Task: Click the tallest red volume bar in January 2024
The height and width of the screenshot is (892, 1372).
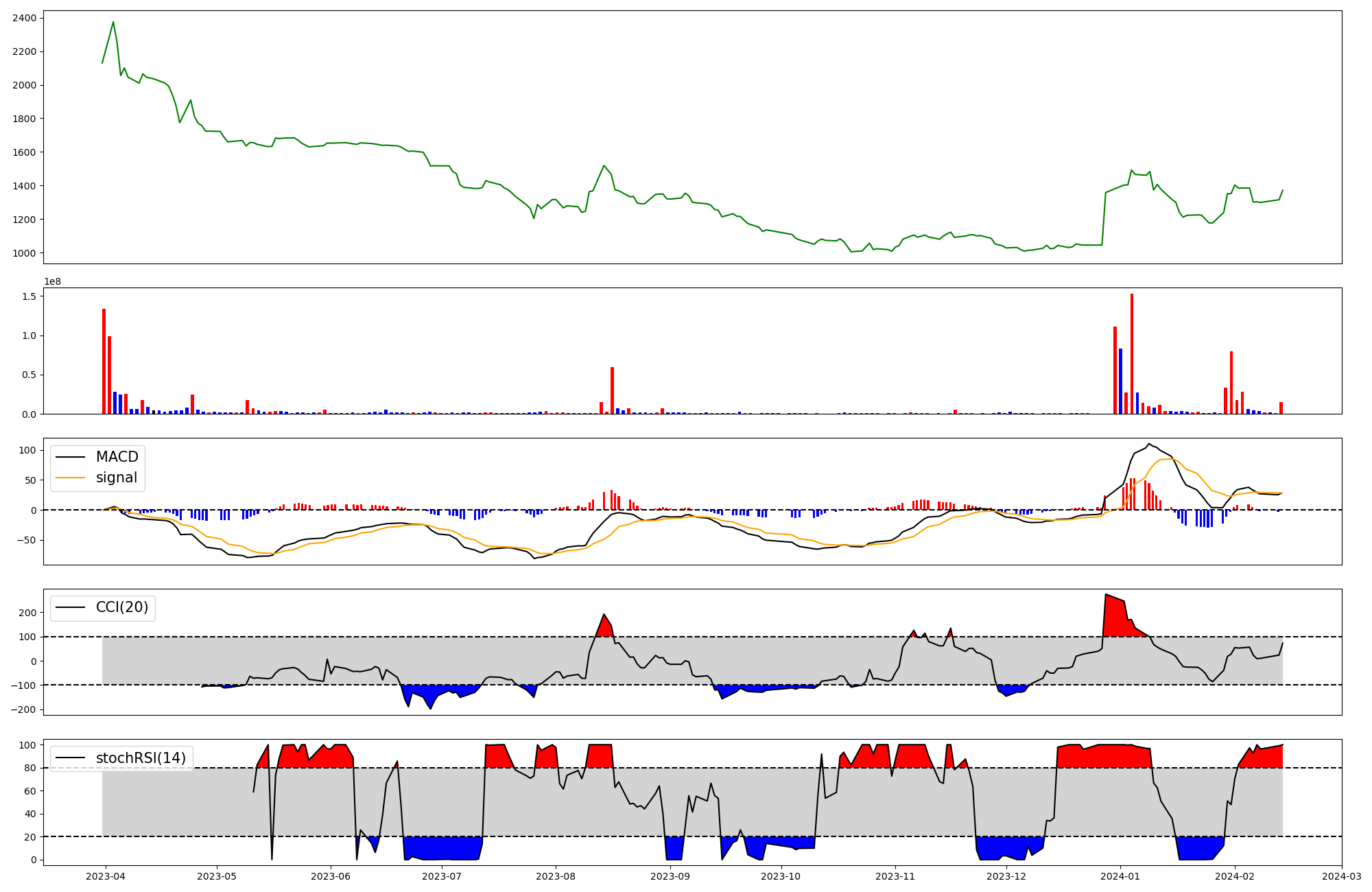Action: [x=1131, y=353]
